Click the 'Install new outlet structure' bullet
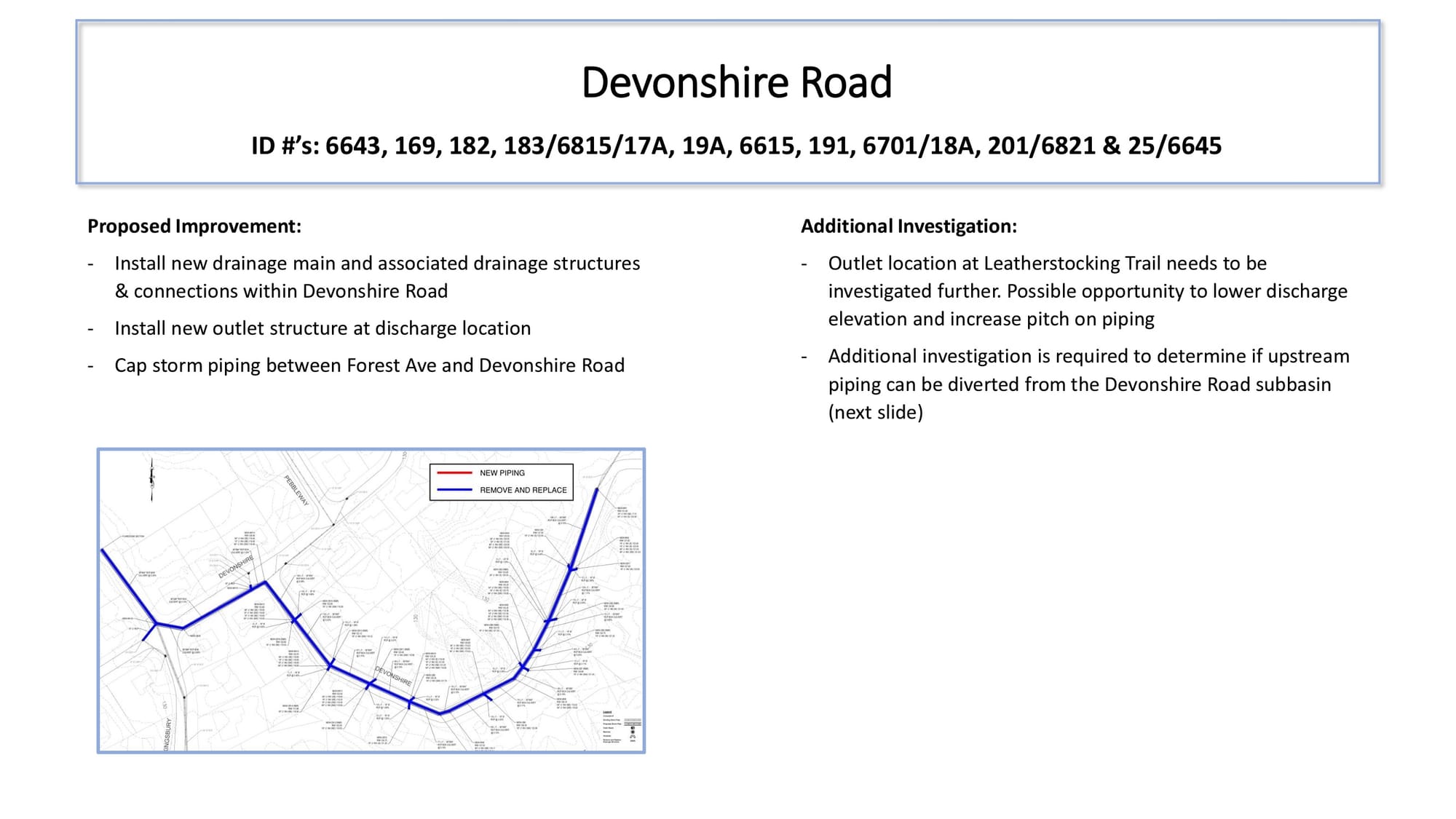 pos(323,328)
